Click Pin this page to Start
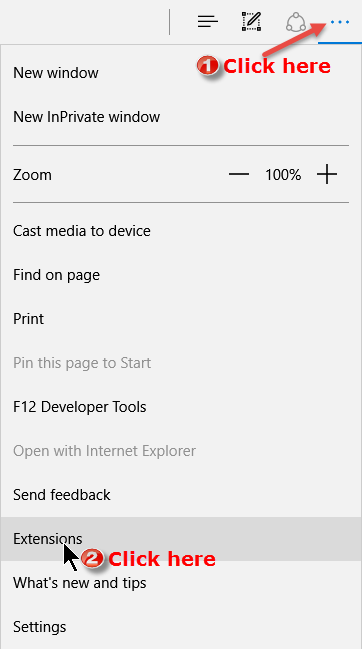This screenshot has height=649, width=362. pyautogui.click(x=181, y=363)
